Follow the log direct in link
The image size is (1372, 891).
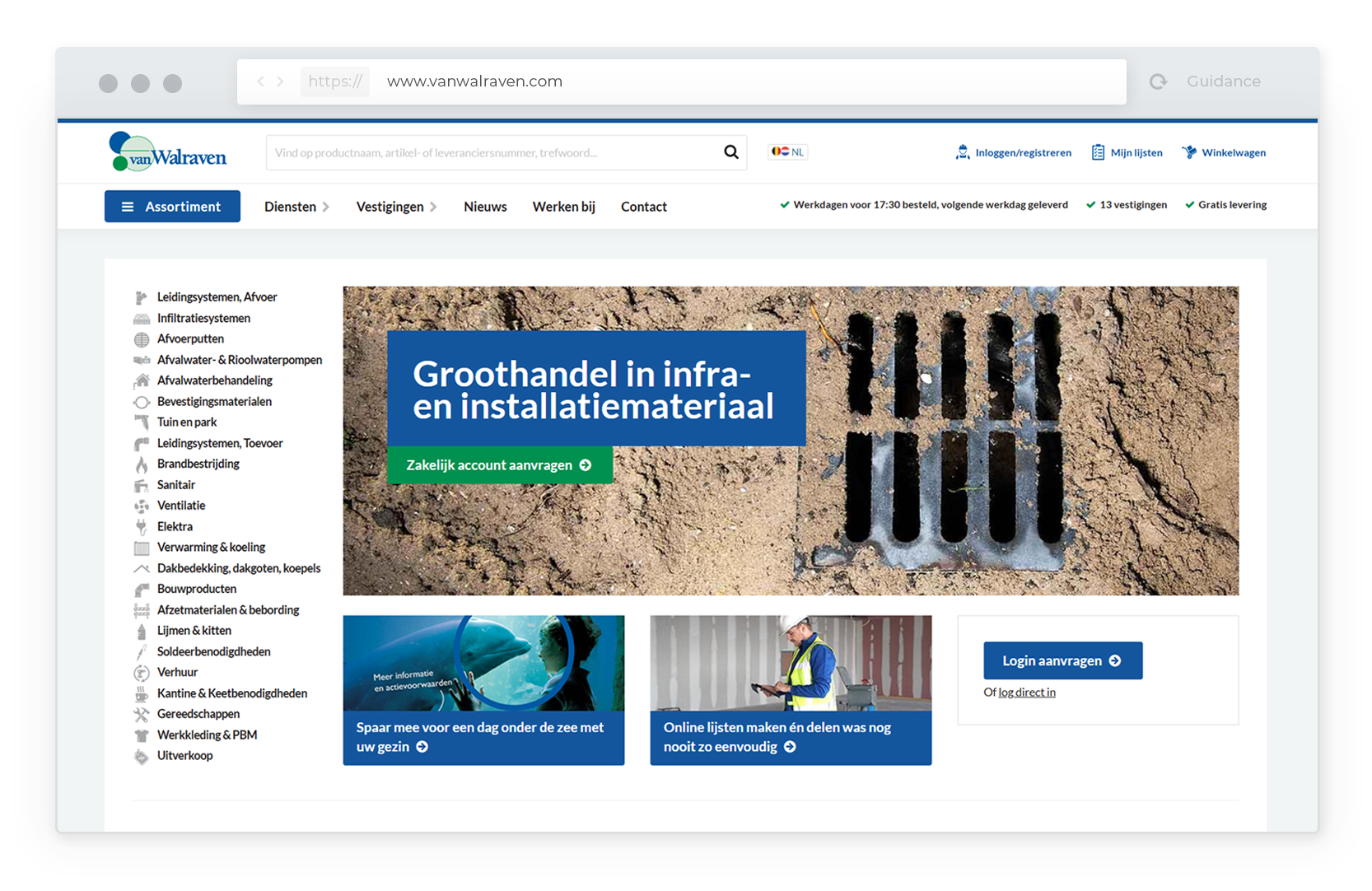[x=1026, y=693]
